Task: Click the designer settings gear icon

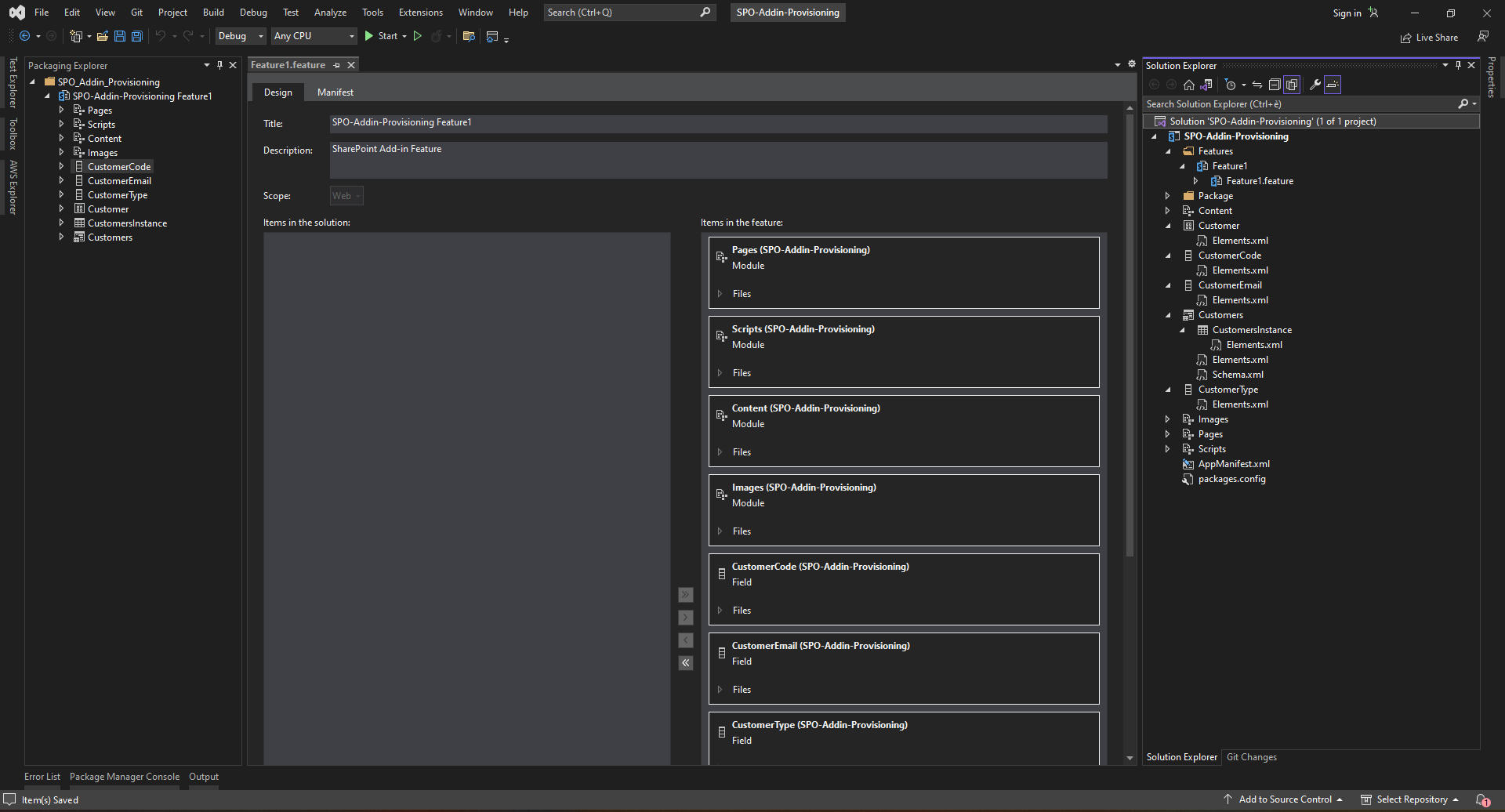Action: pos(1132,64)
